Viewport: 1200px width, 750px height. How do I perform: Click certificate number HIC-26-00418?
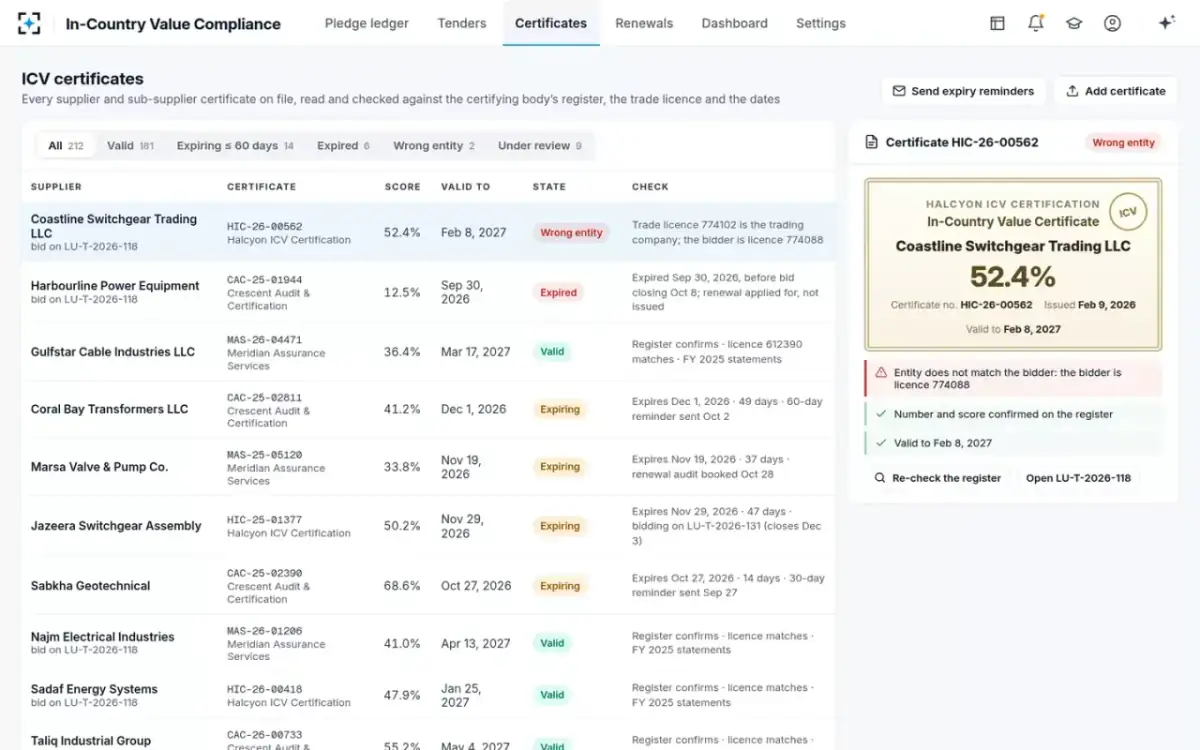coord(264,689)
